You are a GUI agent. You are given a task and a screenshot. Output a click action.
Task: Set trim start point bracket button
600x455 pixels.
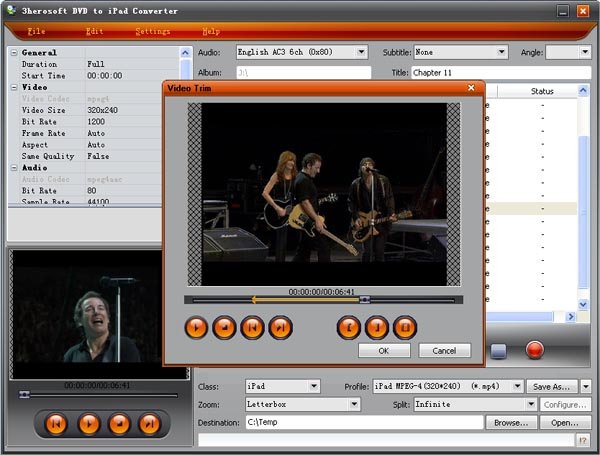pos(349,328)
